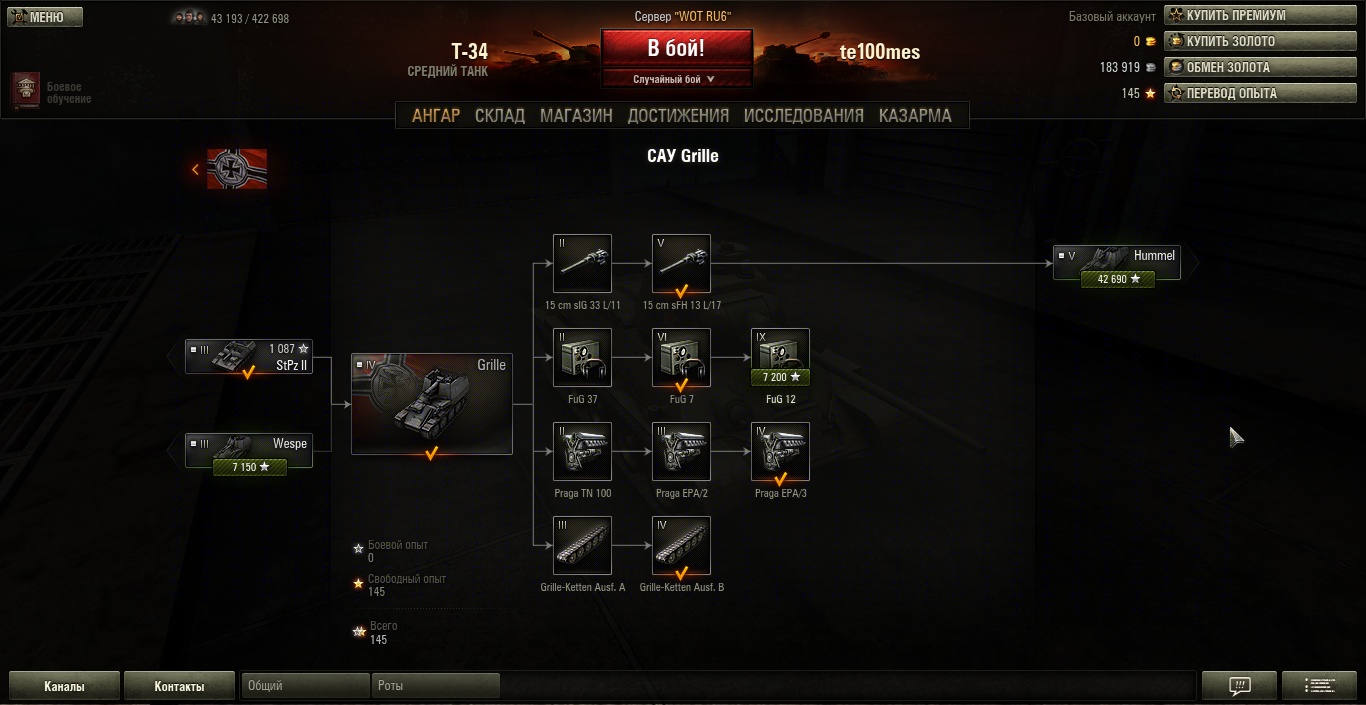Viewport: 1366px width, 705px height.
Task: Open the Общий chat channel field
Action: [306, 685]
